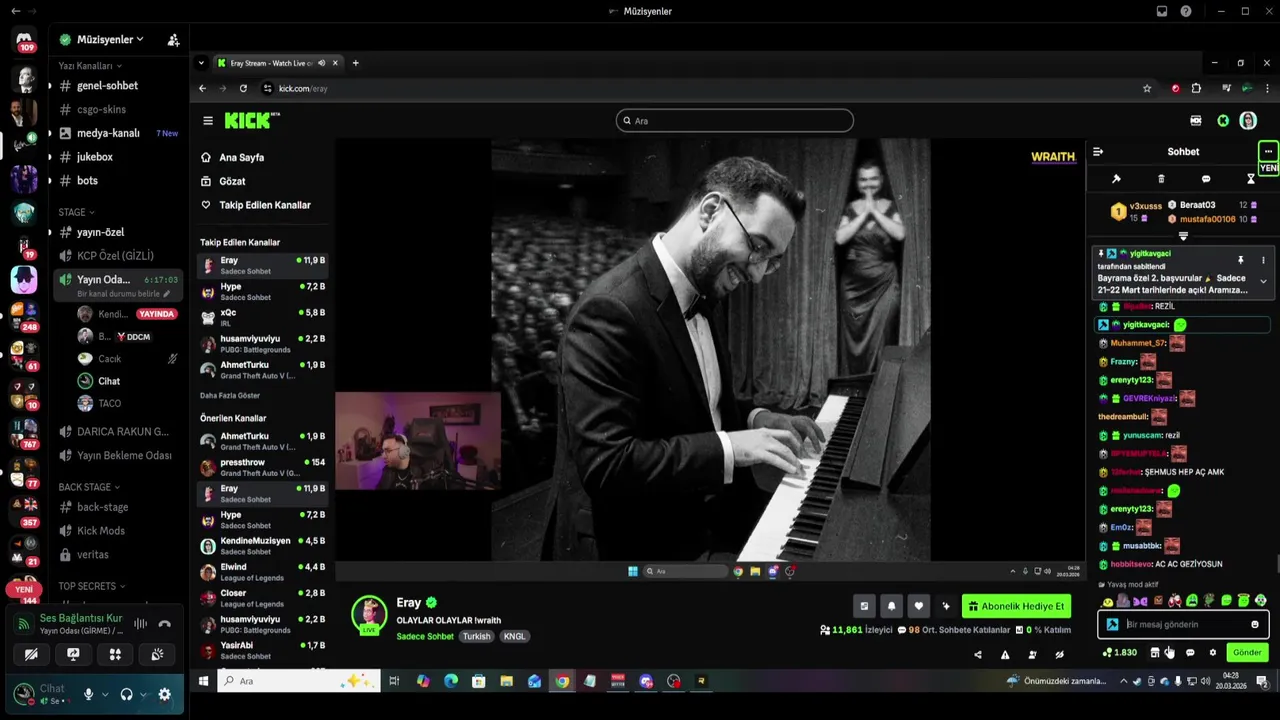
Task: Click the Gönder send button
Action: pos(1247,652)
